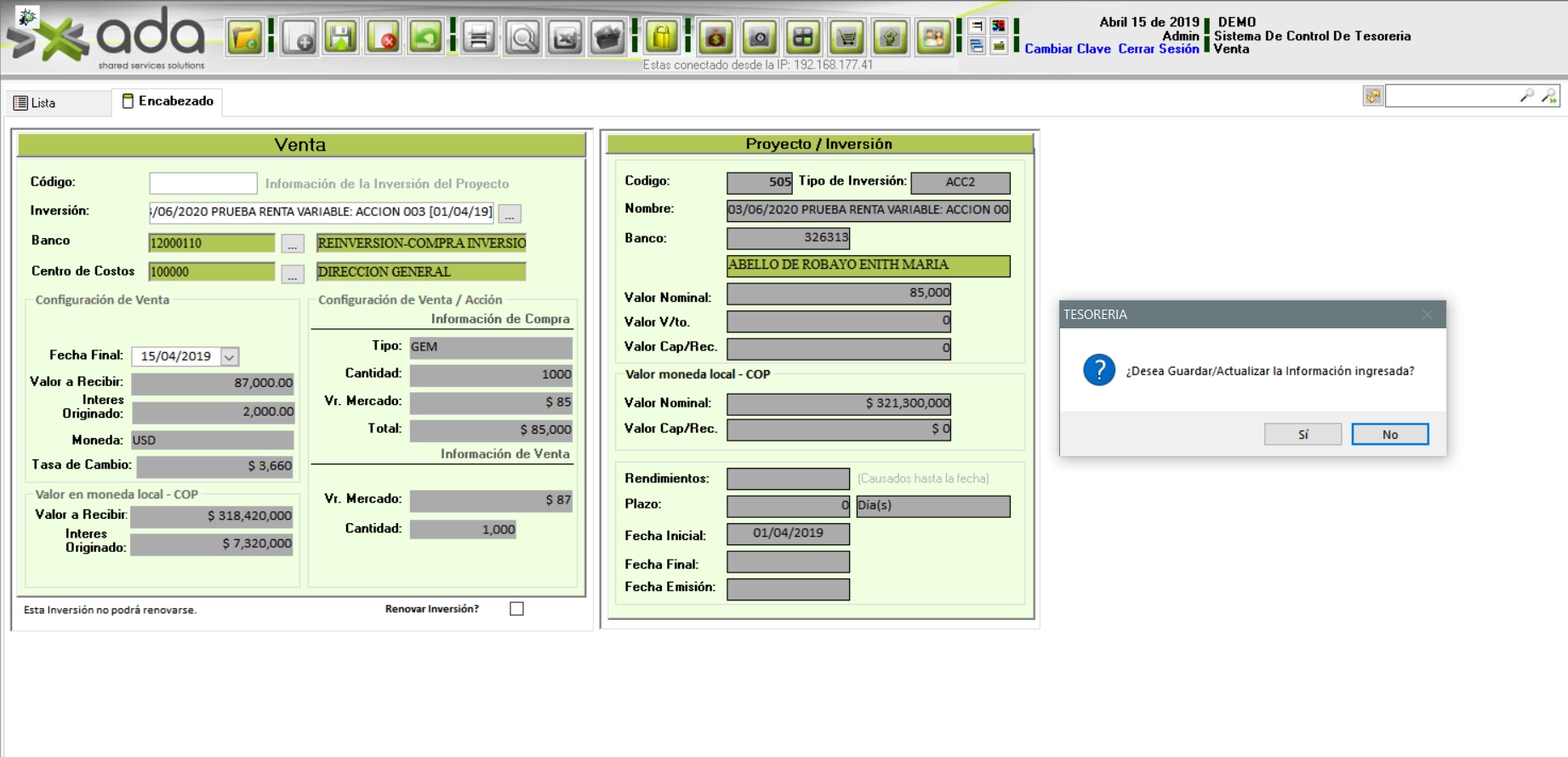Click the padlock icon in toolbar

tap(662, 38)
